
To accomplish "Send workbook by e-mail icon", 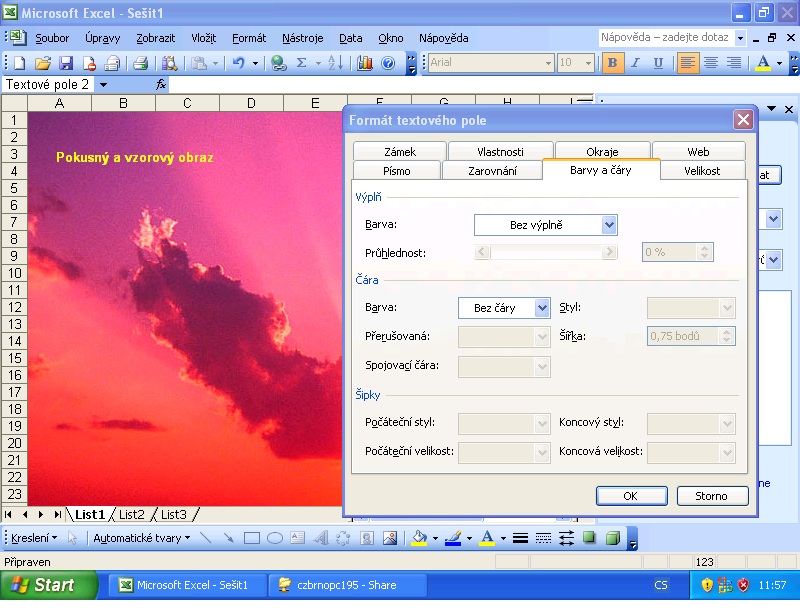I will 112,63.
